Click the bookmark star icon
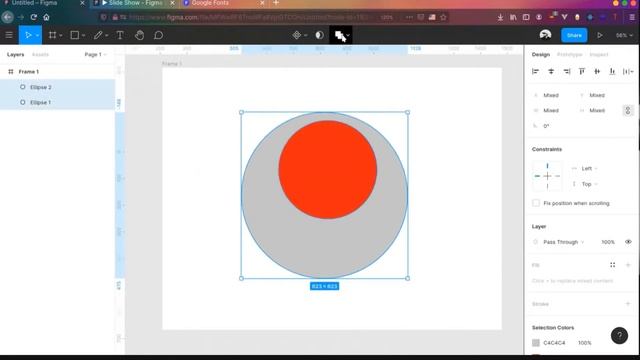 click(x=443, y=17)
